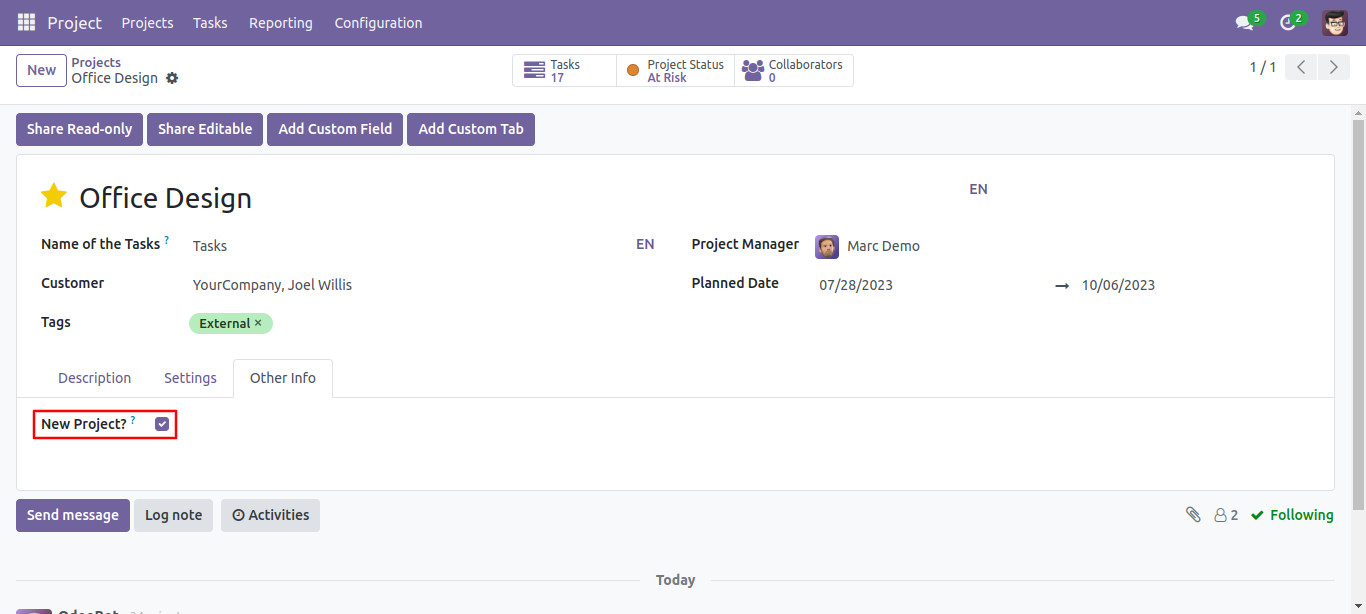The image size is (1366, 614).
Task: Click the paperclip attachments icon
Action: point(1193,514)
